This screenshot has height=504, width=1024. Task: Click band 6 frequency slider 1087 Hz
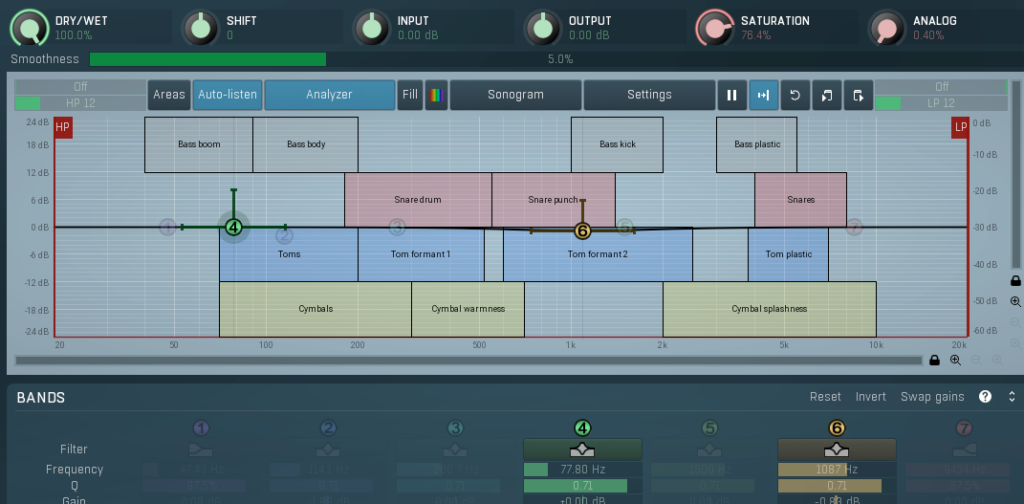pyautogui.click(x=837, y=469)
